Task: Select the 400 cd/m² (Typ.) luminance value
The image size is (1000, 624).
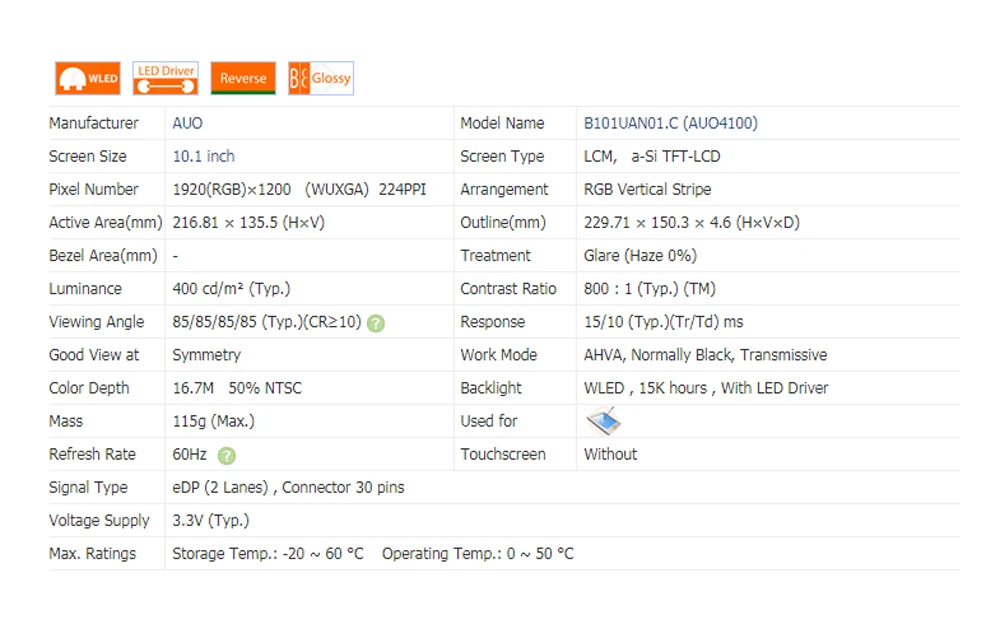Action: click(x=231, y=289)
